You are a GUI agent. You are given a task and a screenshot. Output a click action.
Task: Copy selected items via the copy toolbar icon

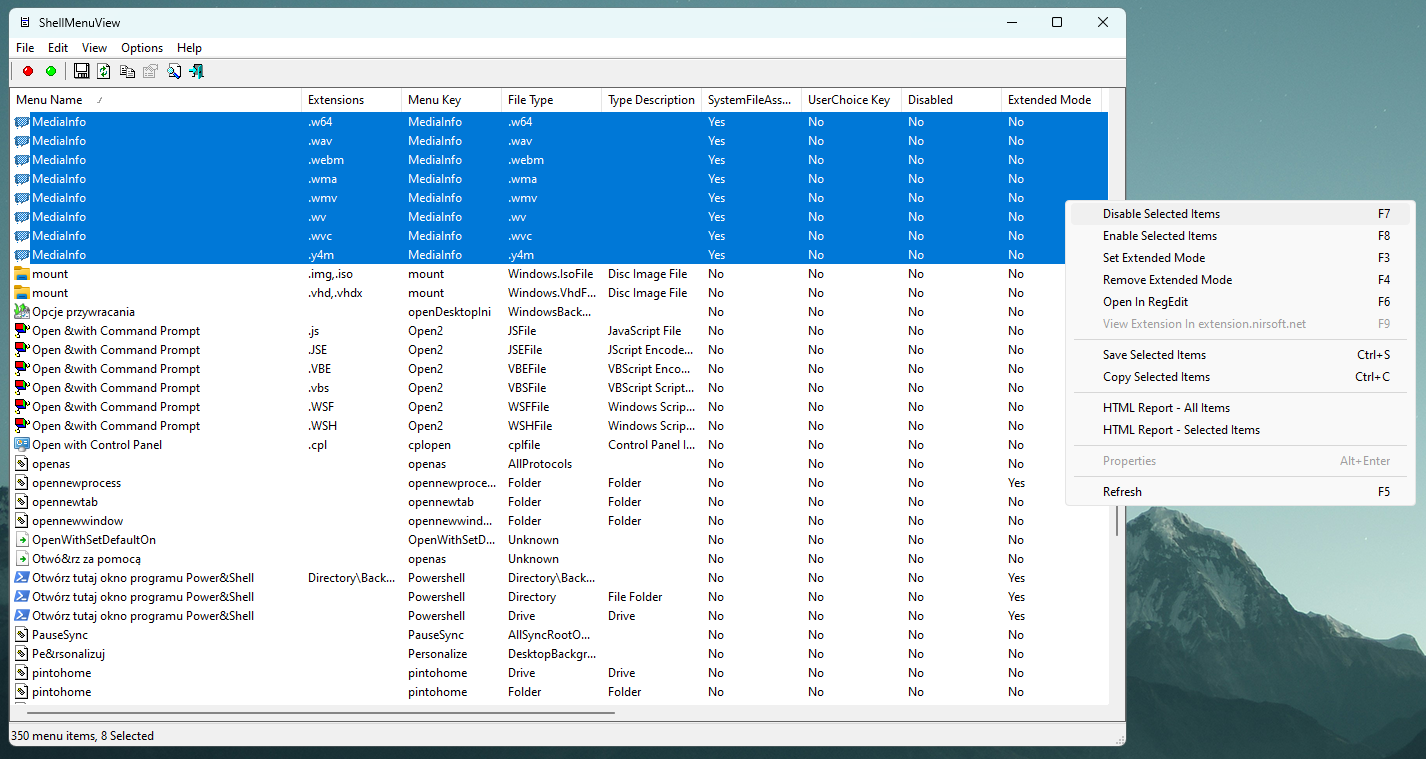[127, 71]
